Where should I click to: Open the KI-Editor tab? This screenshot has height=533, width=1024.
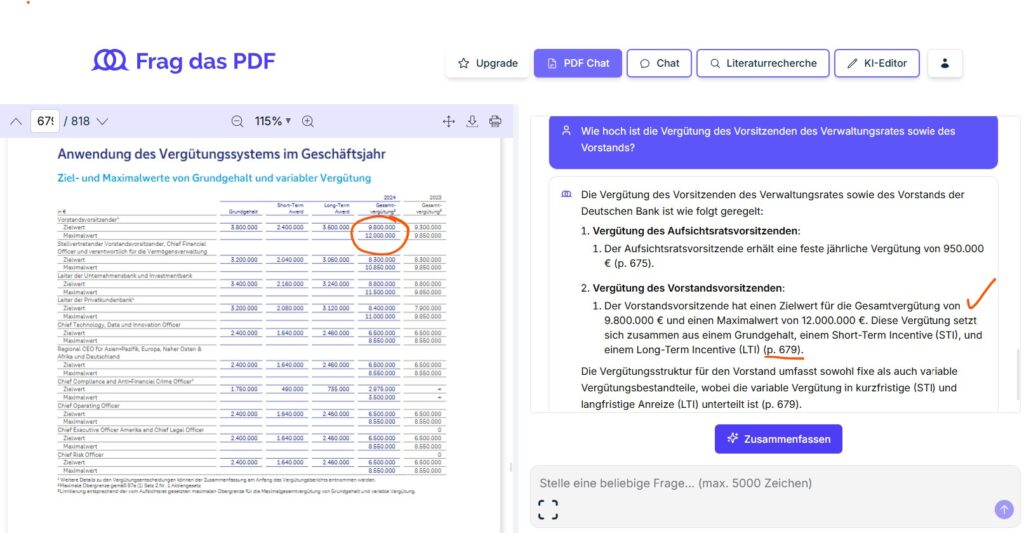[x=877, y=63]
